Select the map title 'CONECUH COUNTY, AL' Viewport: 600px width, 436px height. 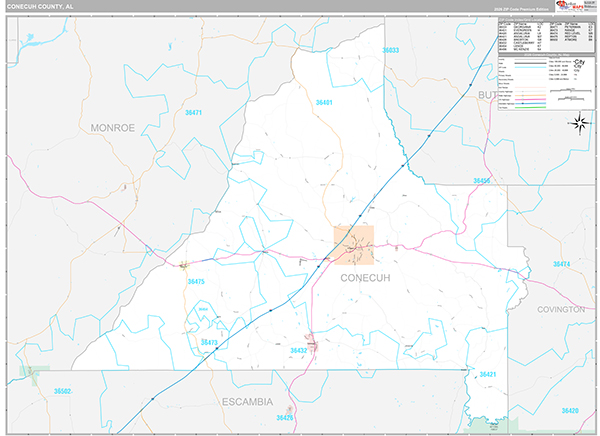(40, 7)
